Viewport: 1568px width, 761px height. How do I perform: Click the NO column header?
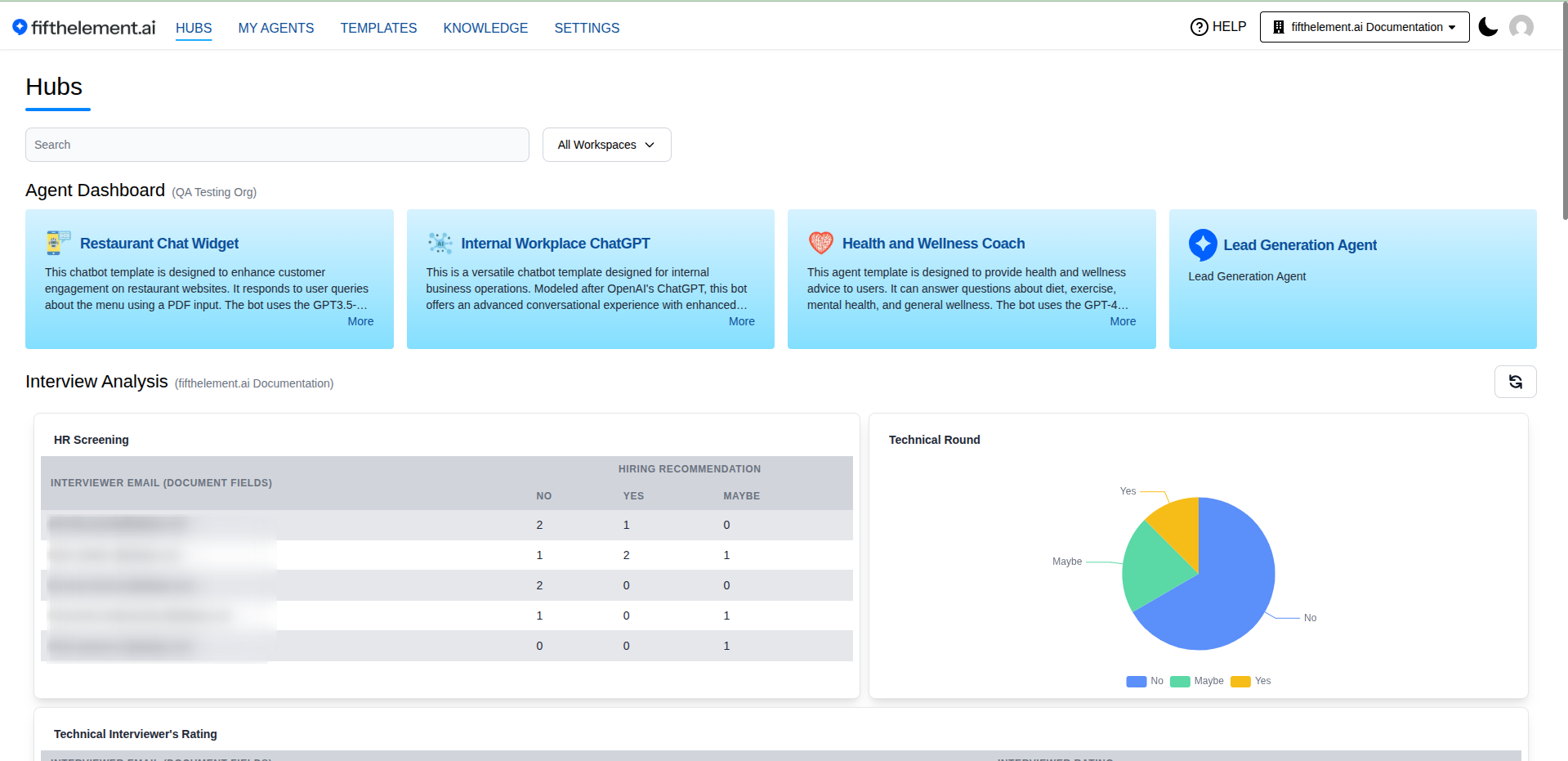(543, 496)
